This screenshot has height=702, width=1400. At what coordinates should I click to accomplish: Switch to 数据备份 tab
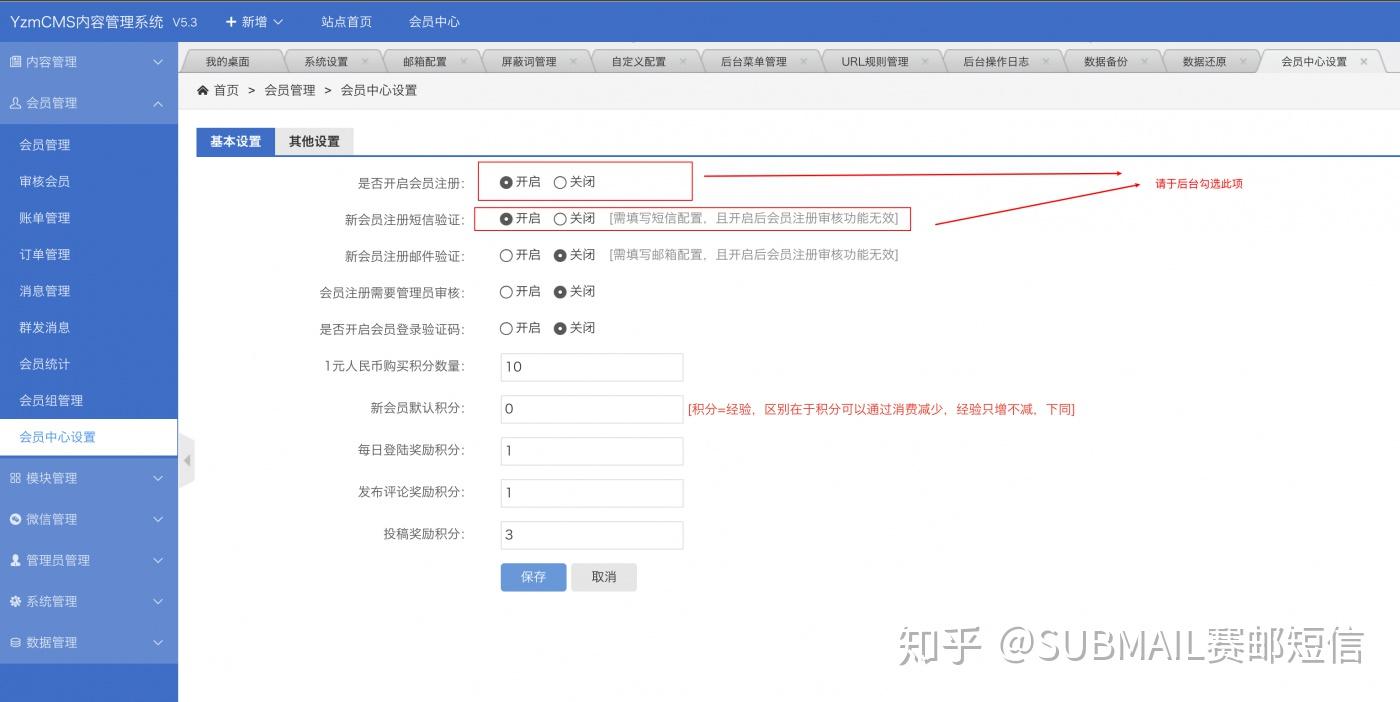pyautogui.click(x=1106, y=61)
